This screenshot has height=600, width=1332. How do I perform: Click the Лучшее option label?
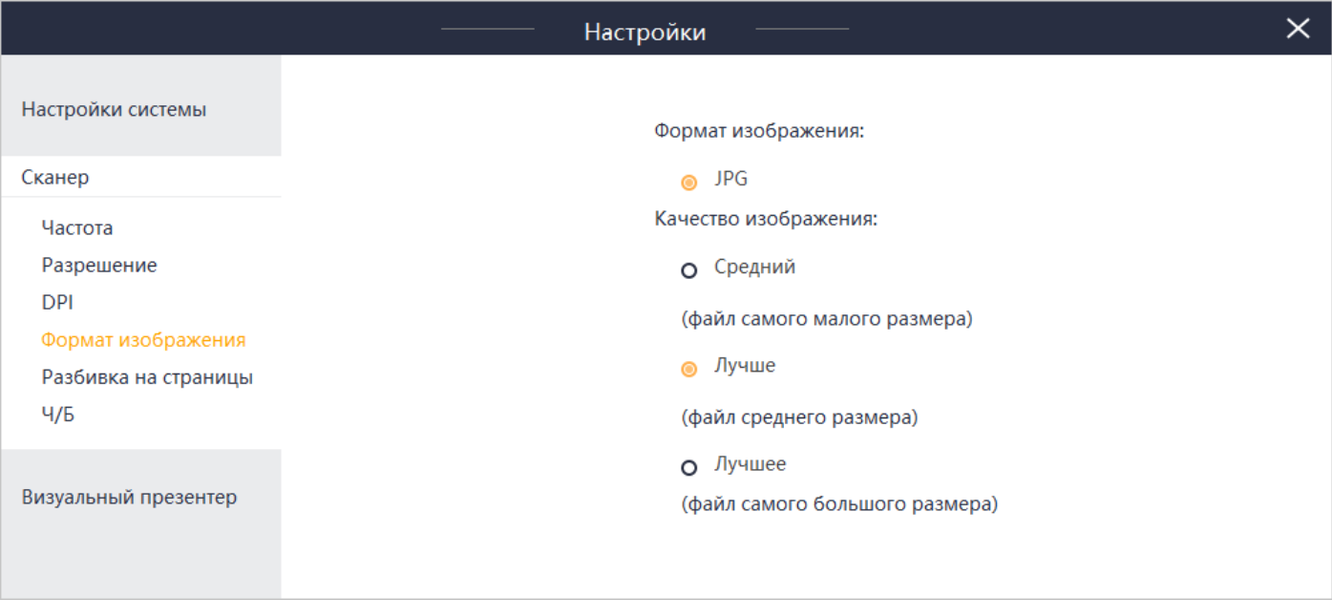pyautogui.click(x=750, y=464)
